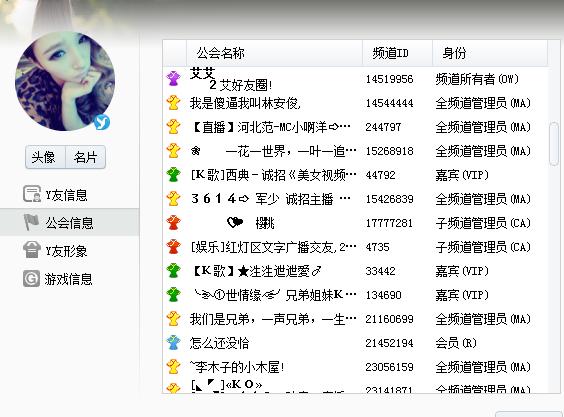564x417 pixels.
Task: Click yellow icon beside 3614 军少 row
Action: 173,199
